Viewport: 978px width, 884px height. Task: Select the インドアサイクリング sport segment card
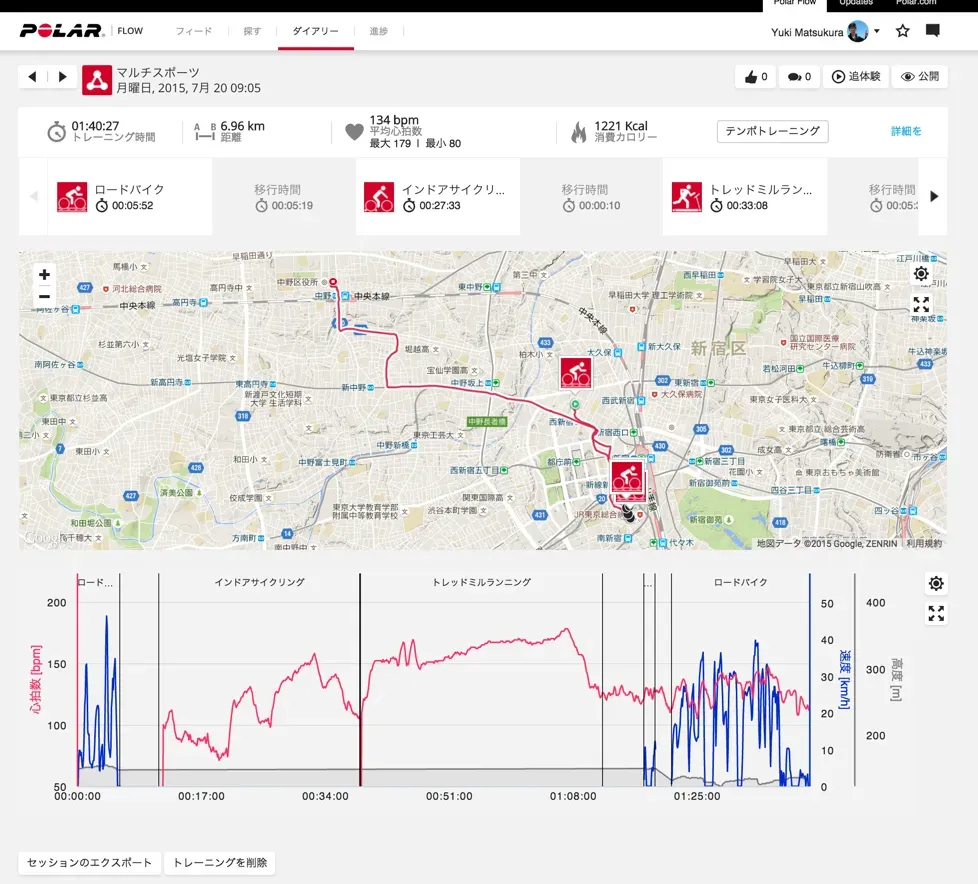point(437,197)
